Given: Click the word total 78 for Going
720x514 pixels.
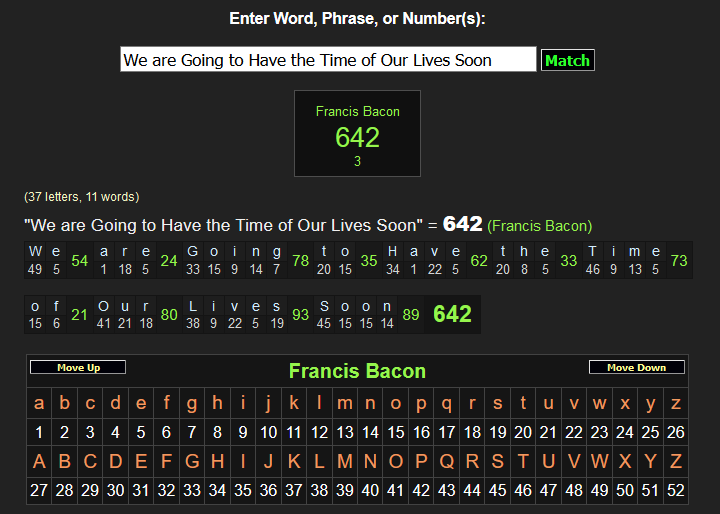Looking at the screenshot, I should coord(300,261).
